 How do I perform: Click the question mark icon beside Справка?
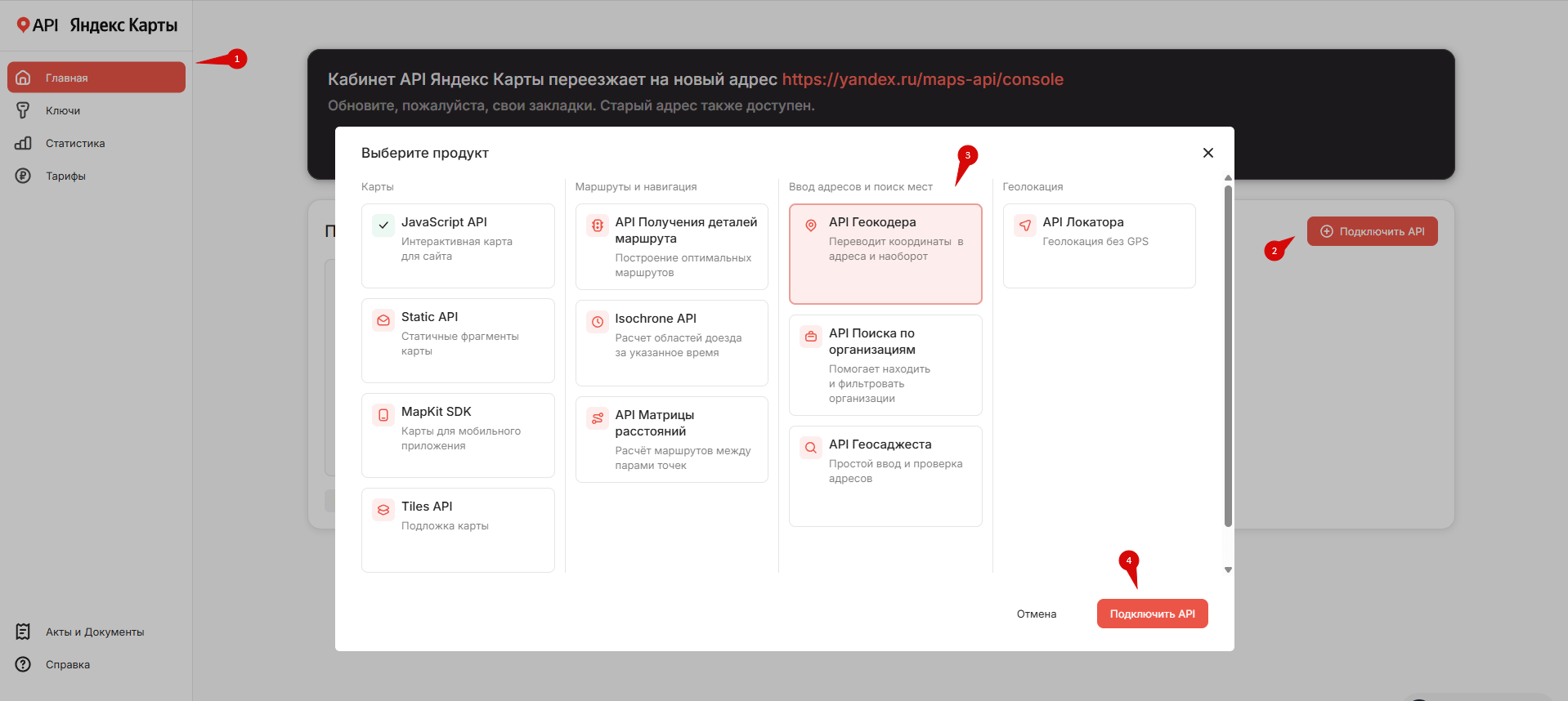(23, 664)
